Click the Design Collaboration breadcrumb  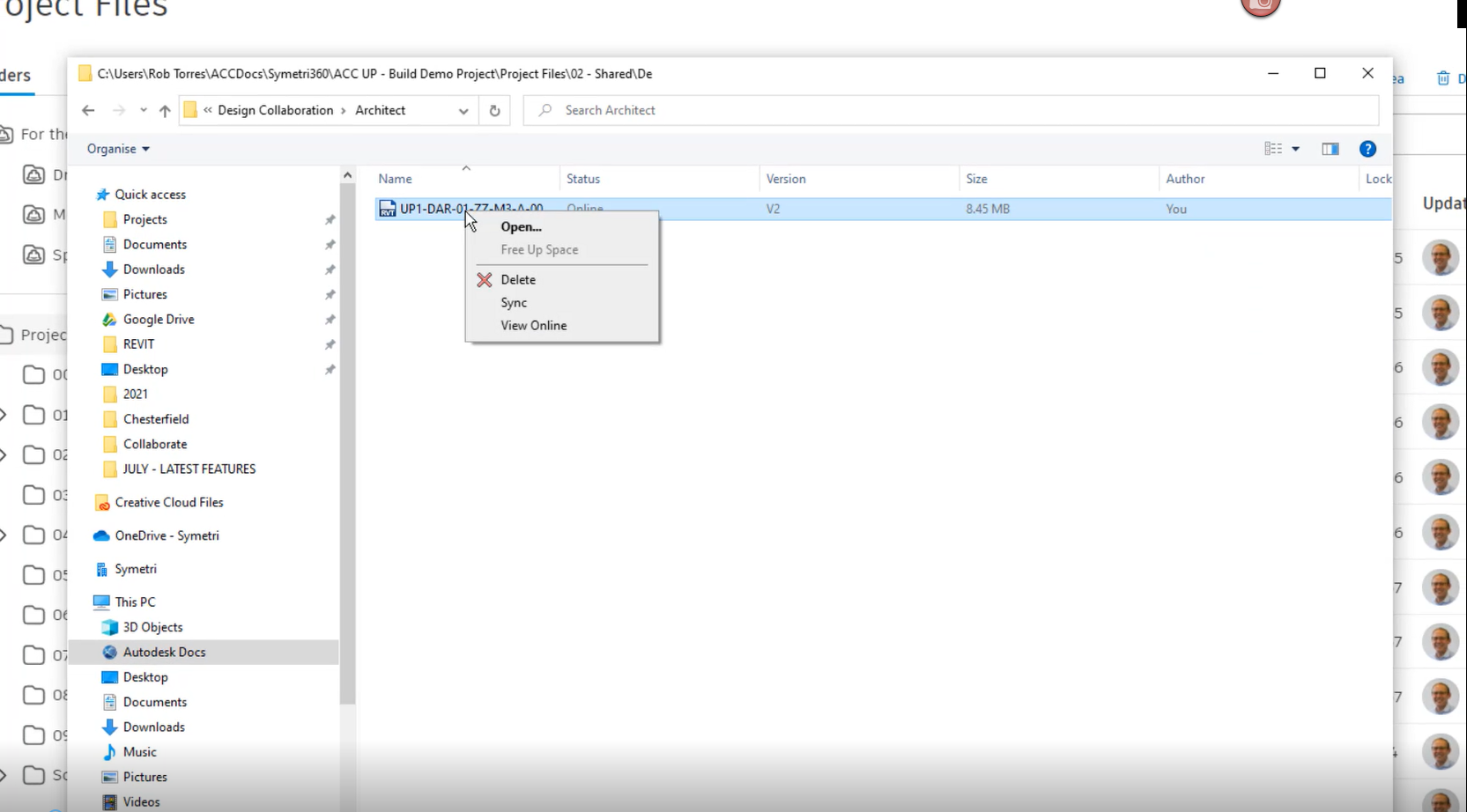(276, 110)
